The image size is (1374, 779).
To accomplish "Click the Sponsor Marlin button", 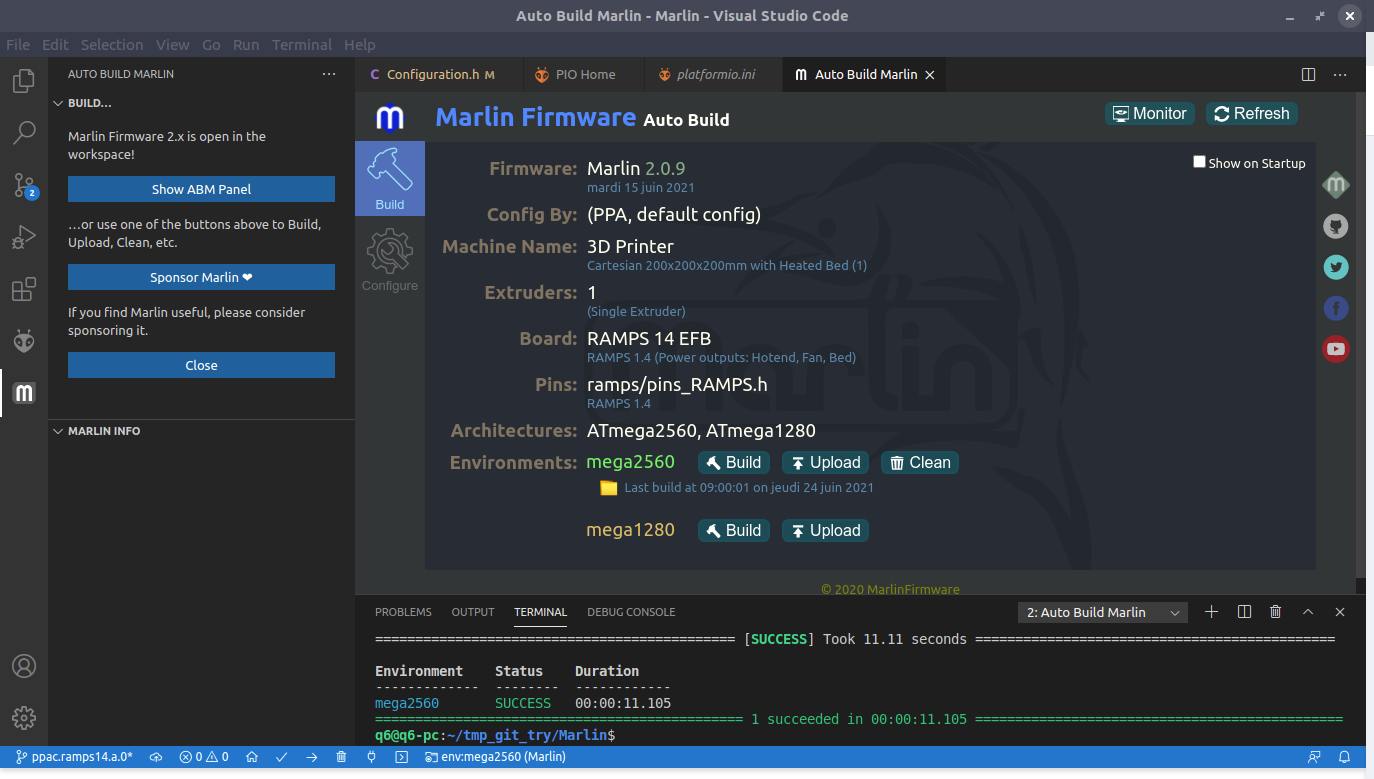I will pos(201,277).
